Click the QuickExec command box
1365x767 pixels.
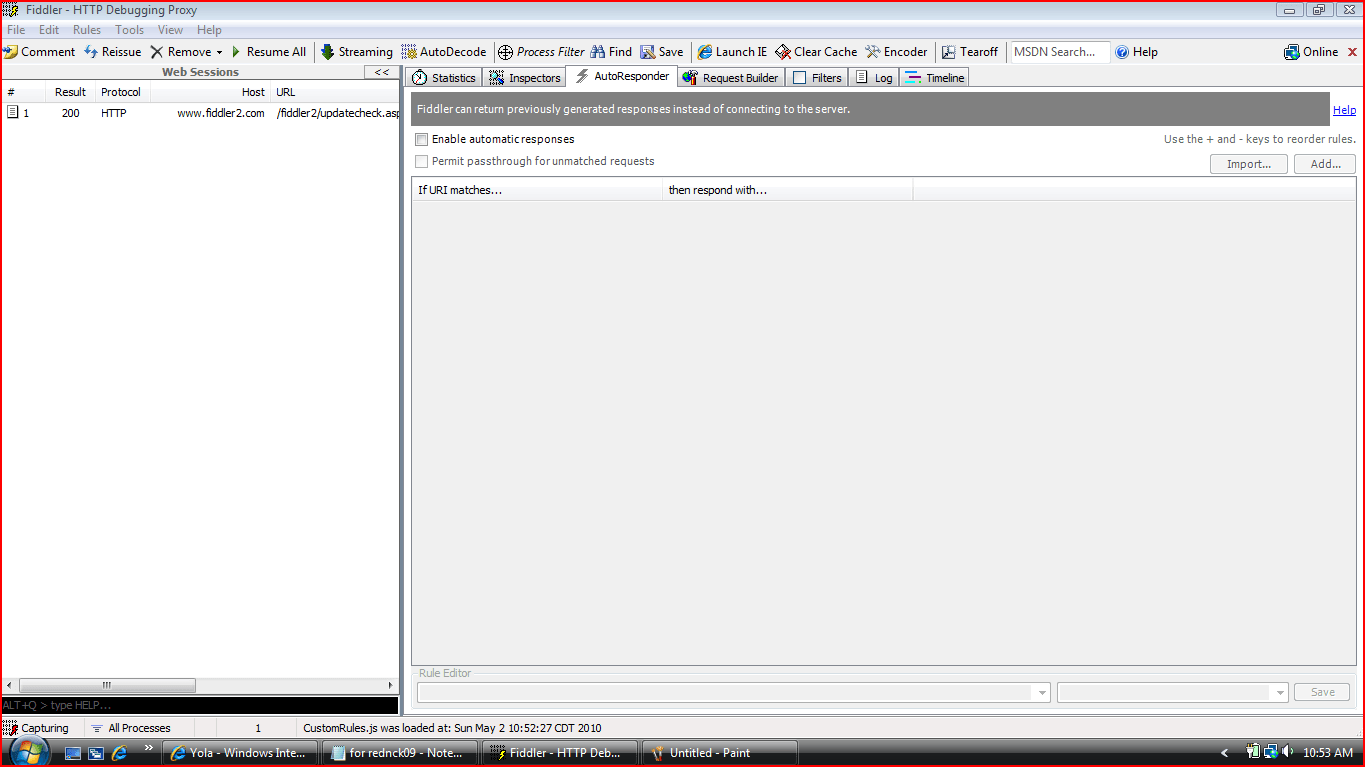tap(200, 706)
